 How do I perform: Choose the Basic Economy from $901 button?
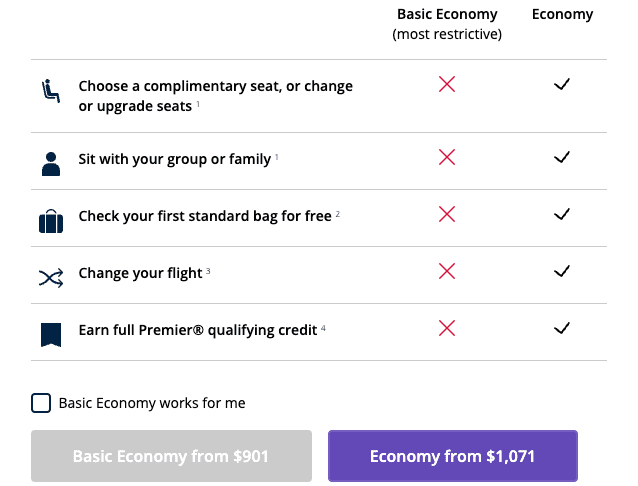171,456
